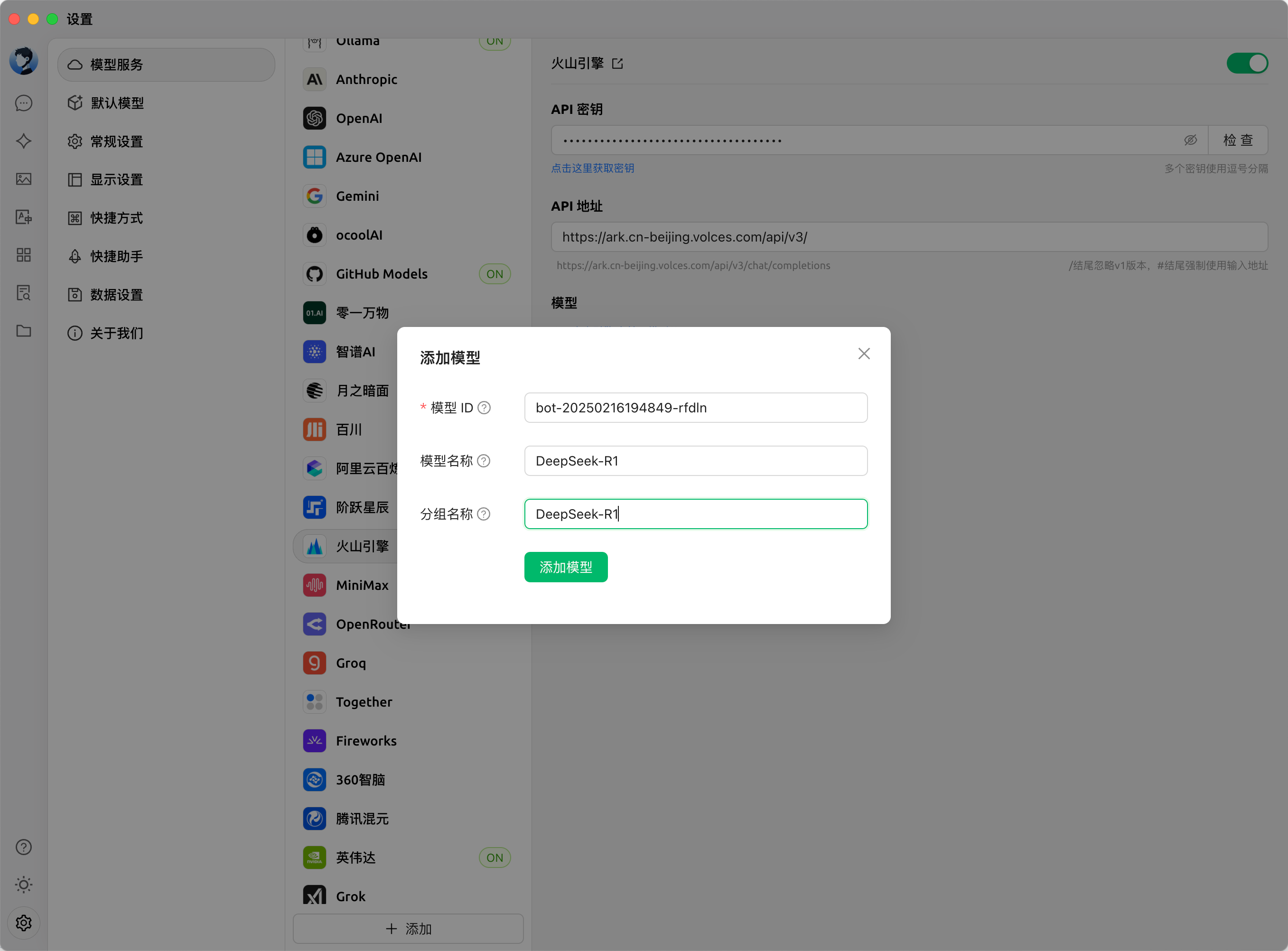Click the help question mark icon for 模型 ID
The width and height of the screenshot is (1288, 951).
(484, 408)
